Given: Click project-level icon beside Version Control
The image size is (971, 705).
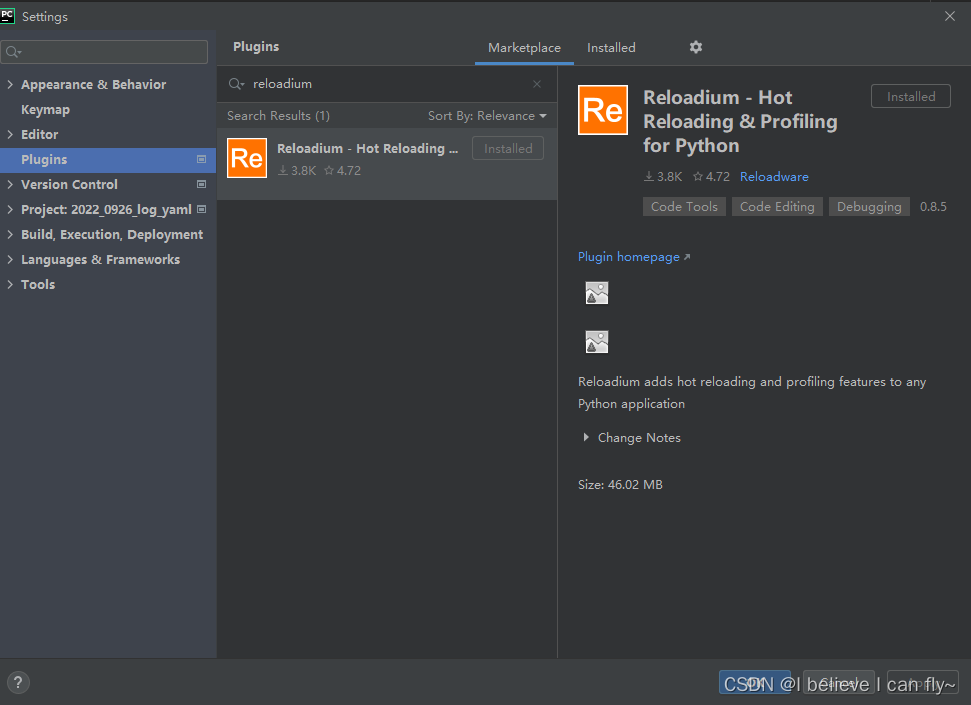Looking at the screenshot, I should coord(201,184).
